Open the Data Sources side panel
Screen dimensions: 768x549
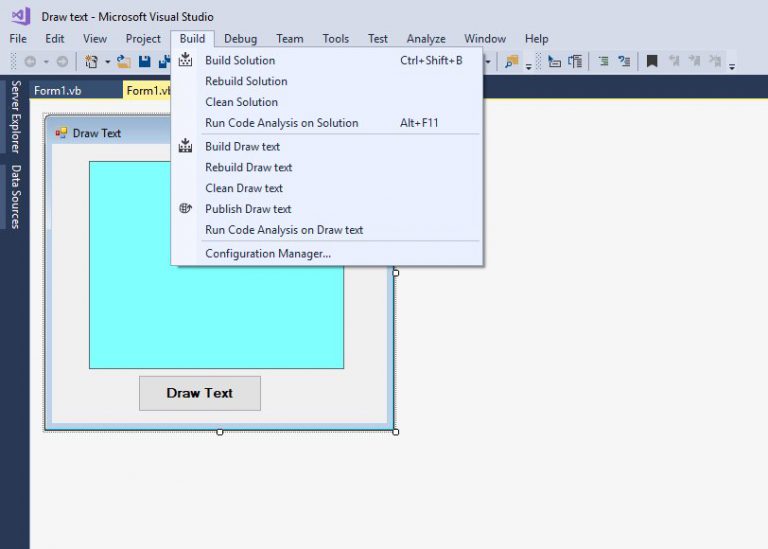[16, 197]
